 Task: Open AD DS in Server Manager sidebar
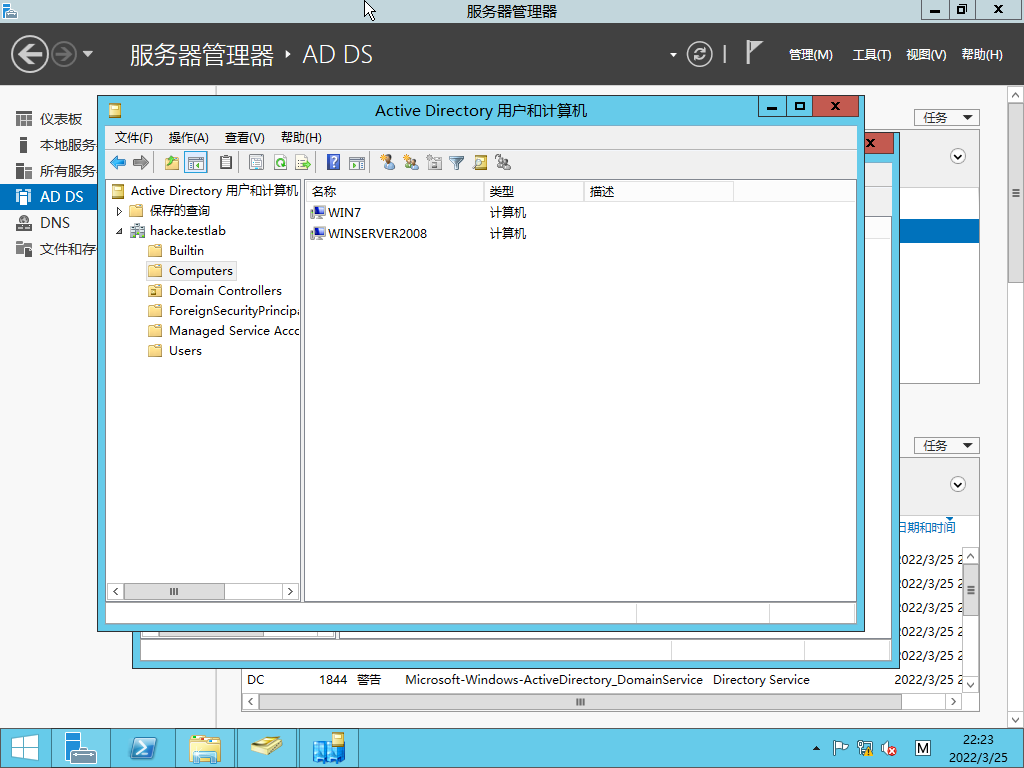click(x=50, y=197)
